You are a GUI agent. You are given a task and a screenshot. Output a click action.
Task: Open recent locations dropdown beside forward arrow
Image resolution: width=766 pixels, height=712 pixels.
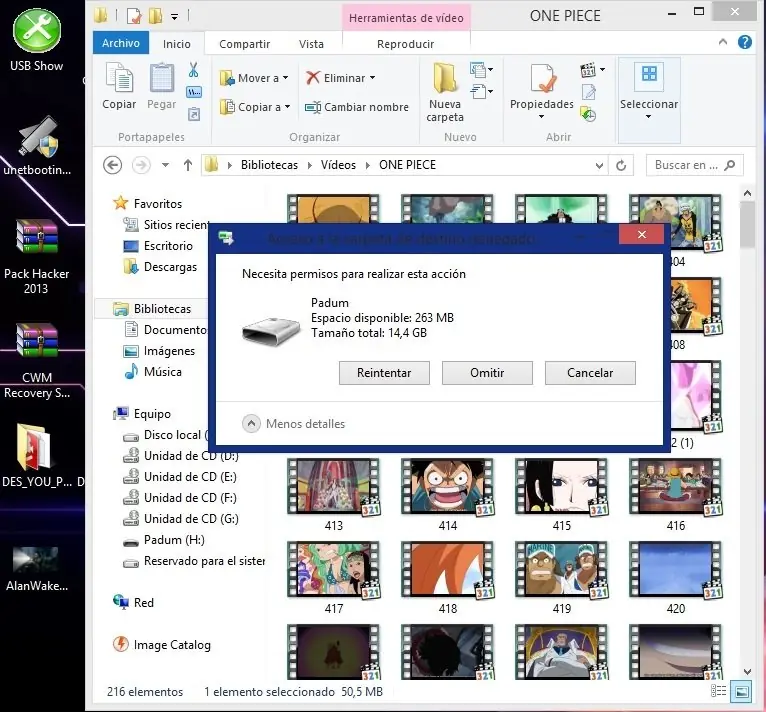coord(166,165)
